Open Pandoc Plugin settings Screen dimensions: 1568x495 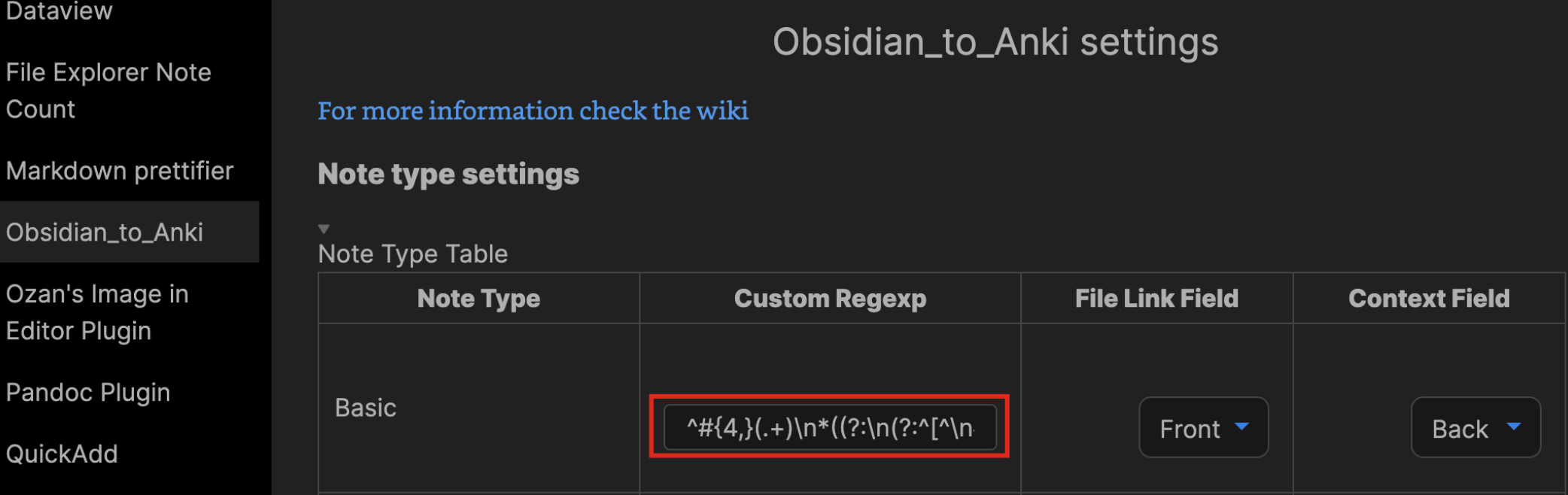pos(87,392)
